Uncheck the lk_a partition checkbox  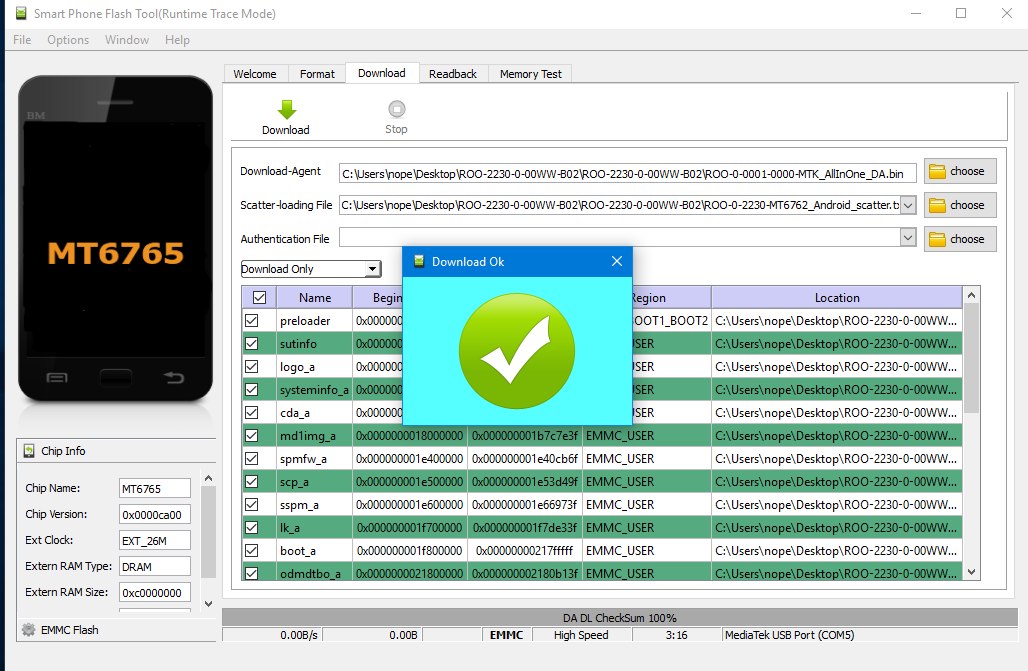[252, 527]
